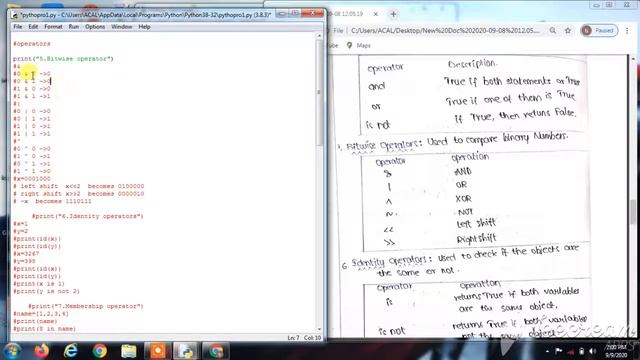Click scroll up arrow in IDLE editor
Image resolution: width=640 pixels, height=360 pixels.
click(x=319, y=36)
